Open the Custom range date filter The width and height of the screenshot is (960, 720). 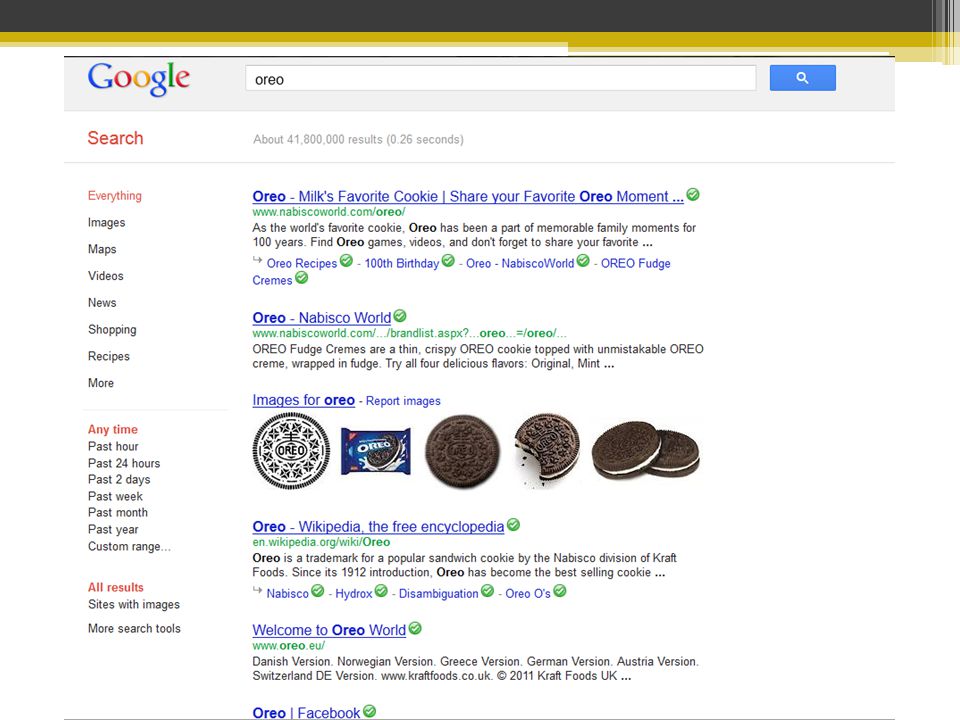click(x=129, y=547)
